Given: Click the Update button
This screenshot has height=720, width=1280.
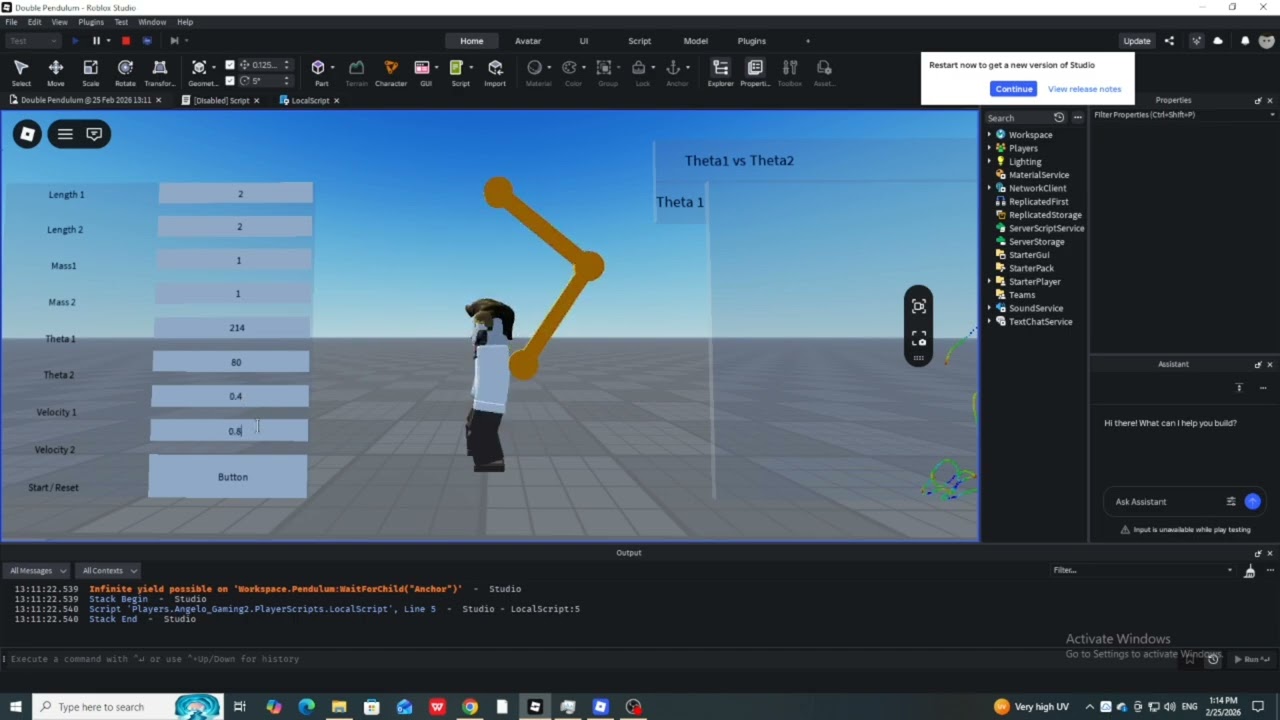Looking at the screenshot, I should 1137,41.
